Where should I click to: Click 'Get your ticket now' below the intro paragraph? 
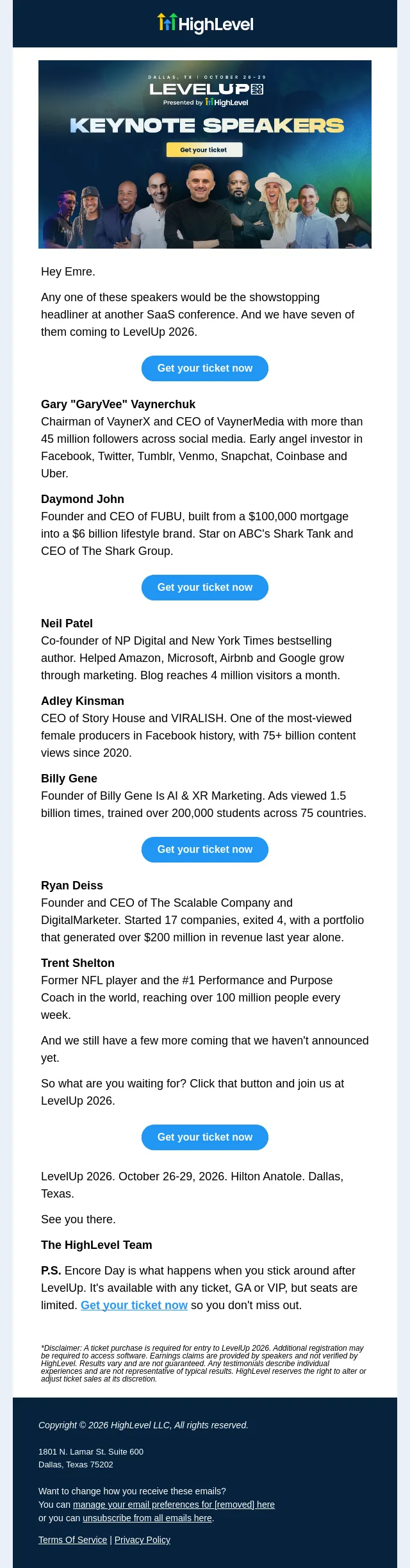(205, 368)
